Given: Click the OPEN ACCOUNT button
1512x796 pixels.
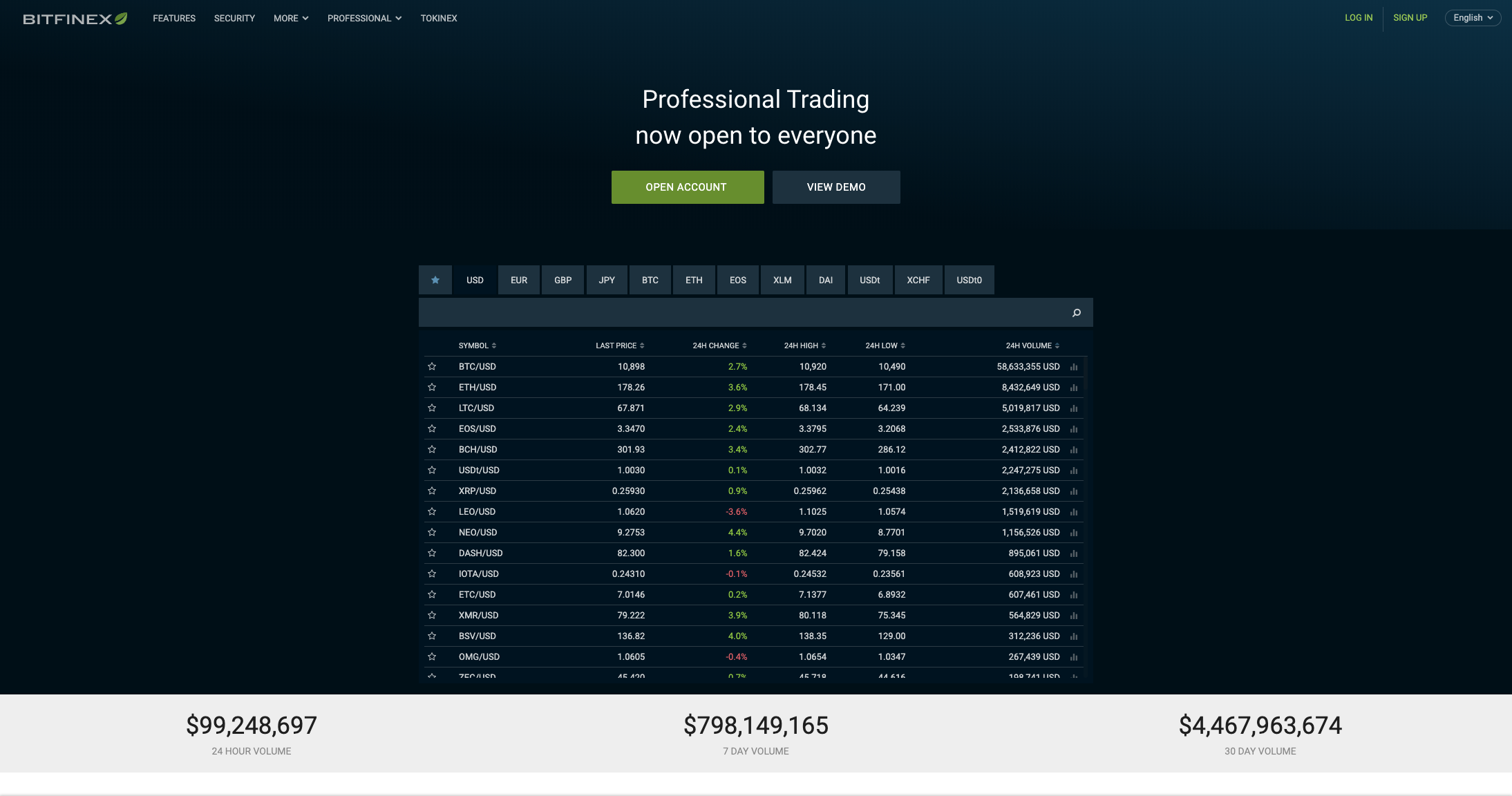Looking at the screenshot, I should pos(688,187).
